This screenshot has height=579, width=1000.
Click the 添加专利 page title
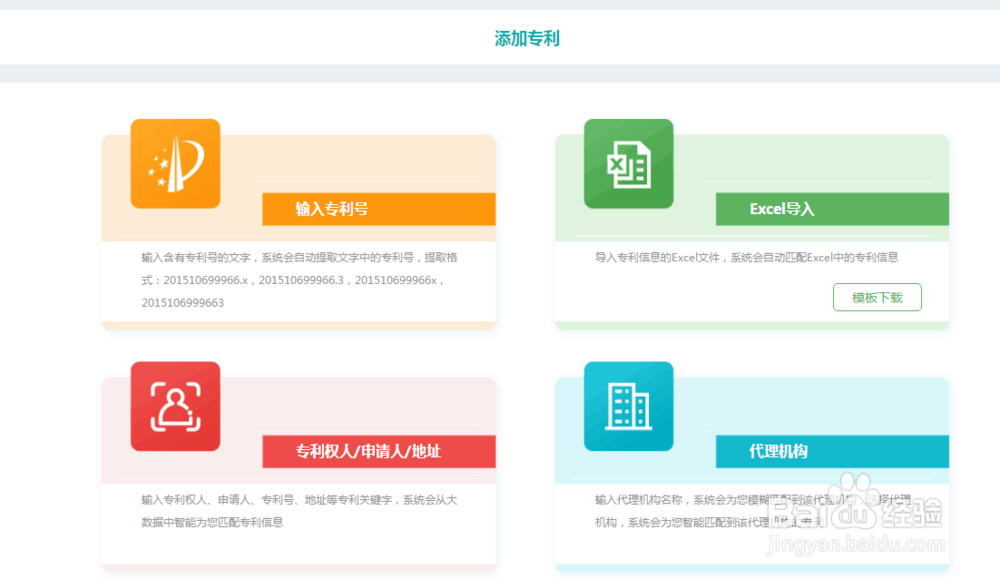(x=527, y=38)
